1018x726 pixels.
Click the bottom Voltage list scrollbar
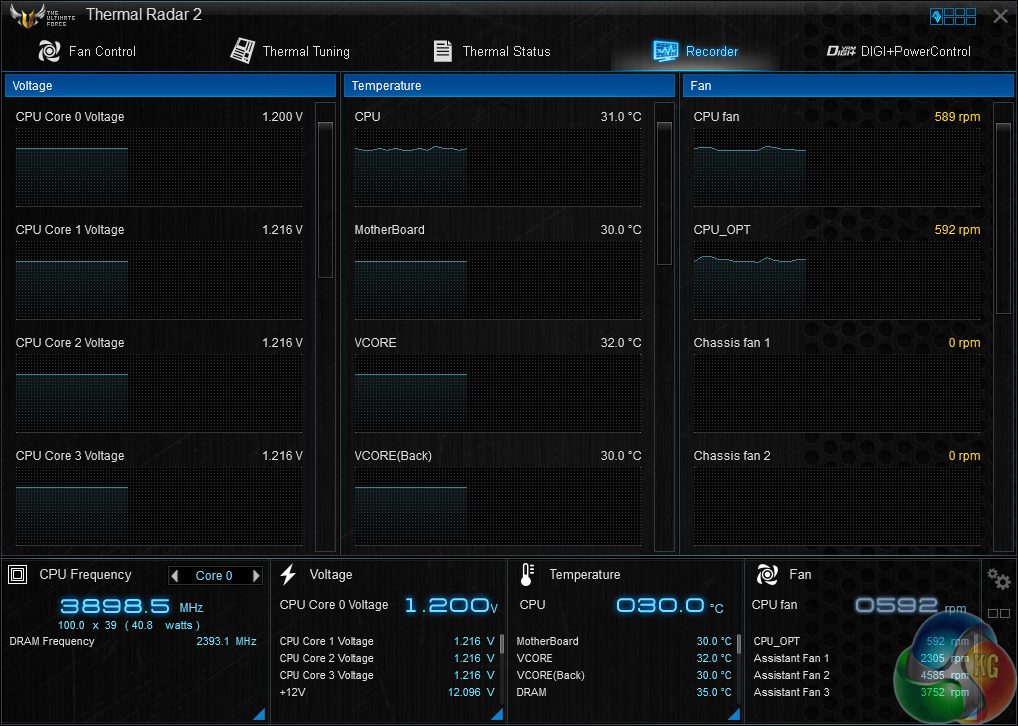click(x=502, y=645)
